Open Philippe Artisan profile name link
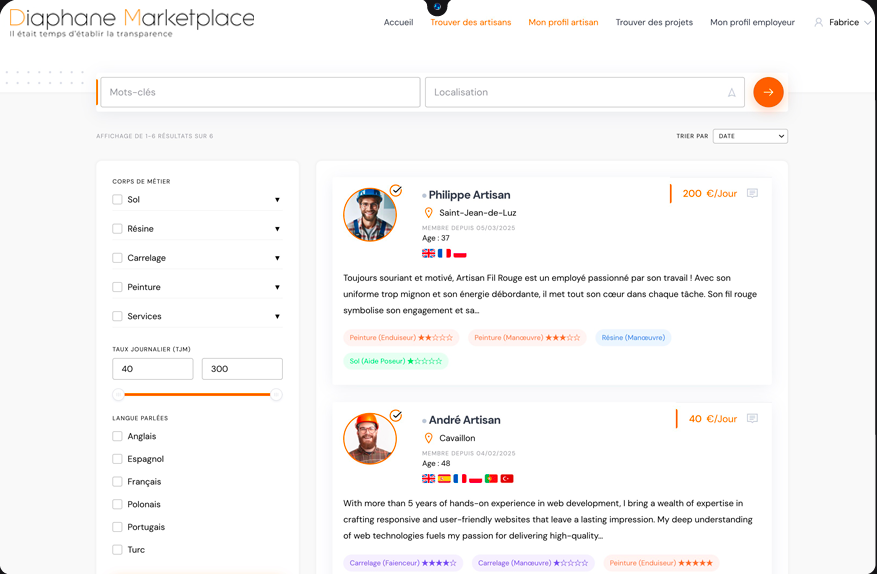Screen dimensions: 877x574 click(x=469, y=195)
